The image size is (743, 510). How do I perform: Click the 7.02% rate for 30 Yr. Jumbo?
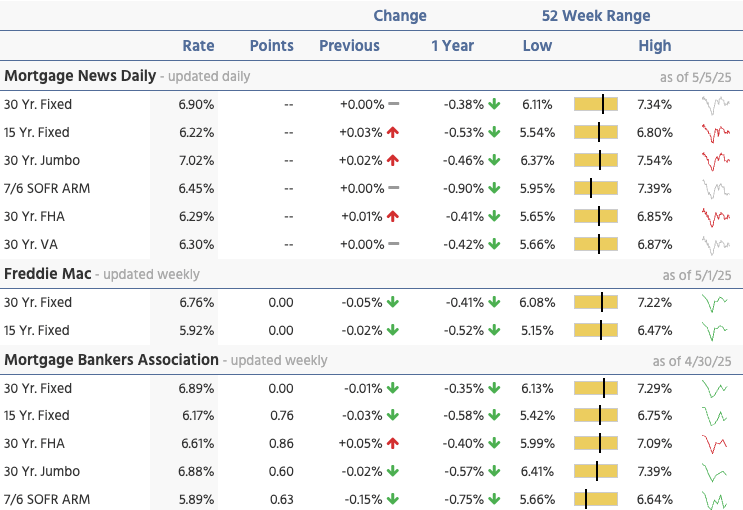[x=196, y=160]
